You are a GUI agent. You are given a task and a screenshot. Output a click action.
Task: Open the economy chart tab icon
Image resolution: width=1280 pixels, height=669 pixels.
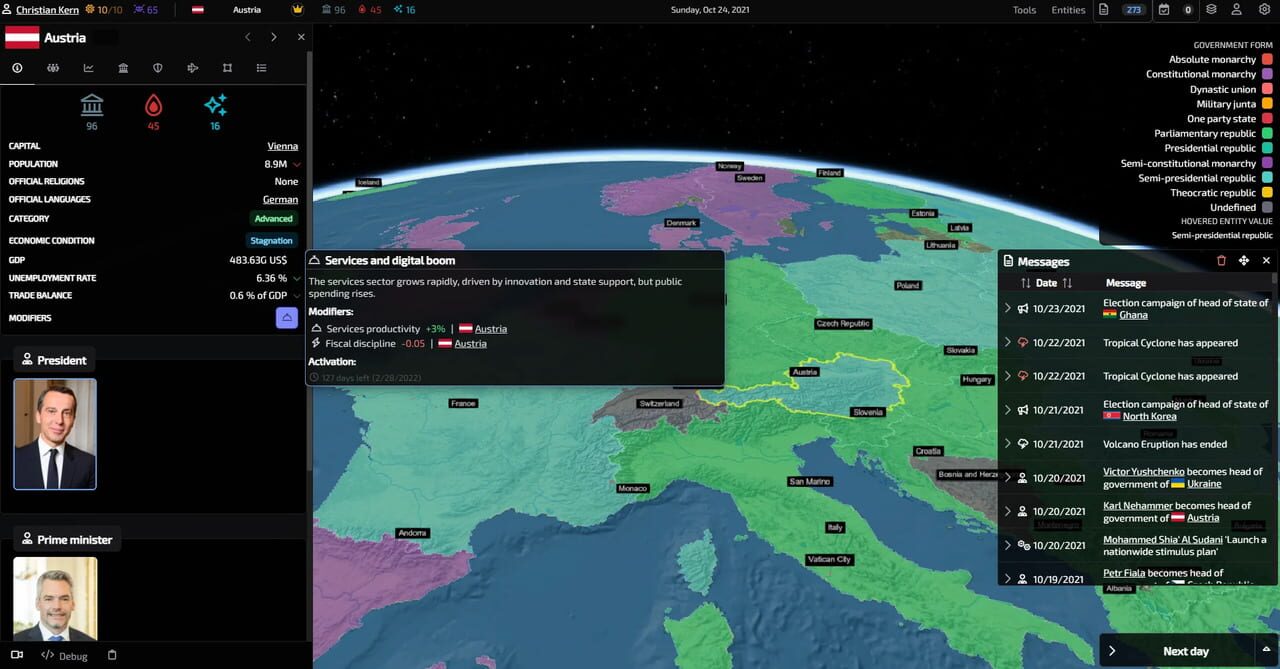pos(89,68)
